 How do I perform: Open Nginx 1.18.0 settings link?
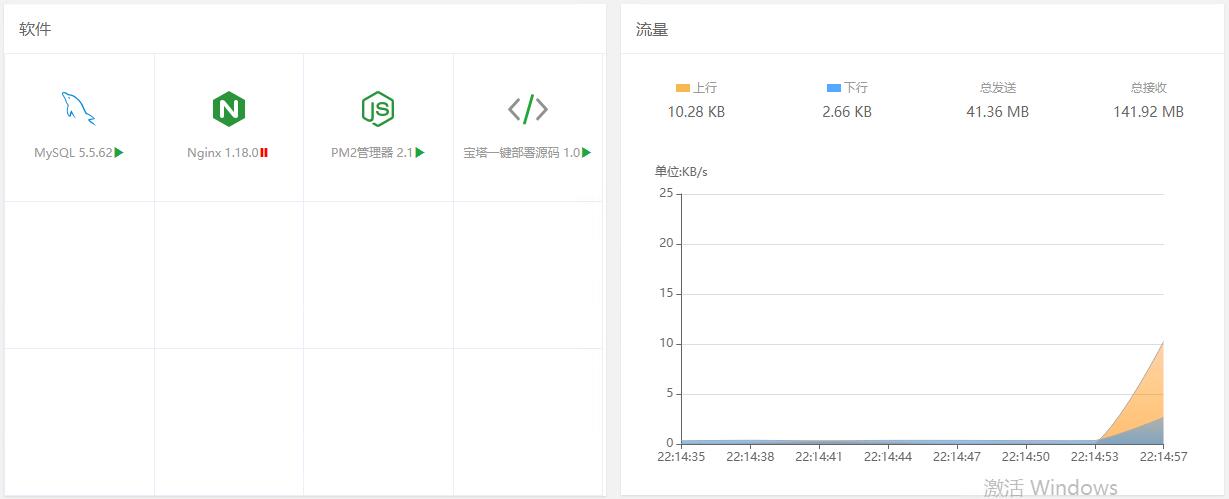click(223, 153)
